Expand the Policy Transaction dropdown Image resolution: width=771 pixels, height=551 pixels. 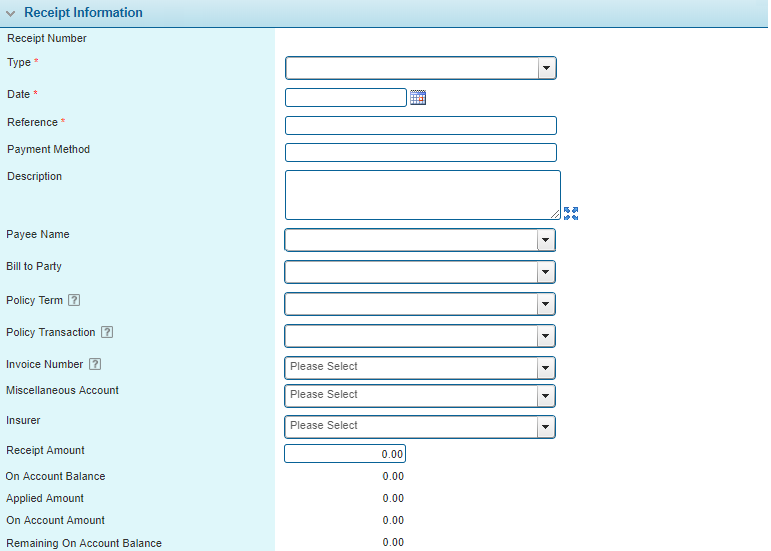pos(545,336)
